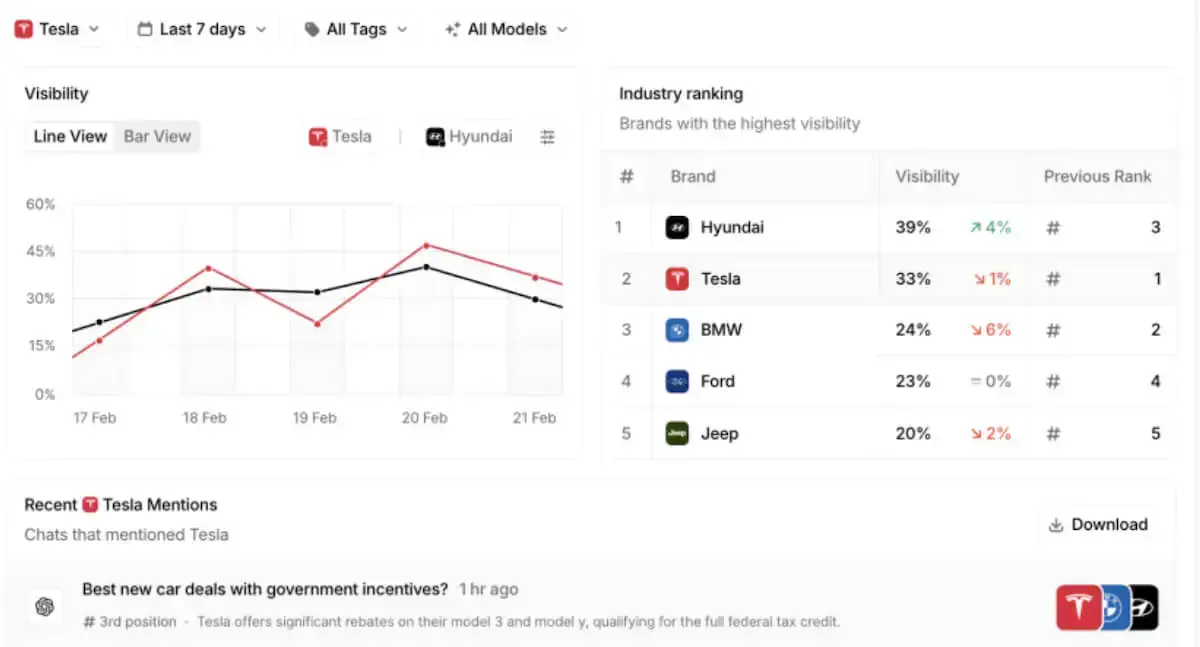Click the Tesla brand icon in the header

pos(25,29)
